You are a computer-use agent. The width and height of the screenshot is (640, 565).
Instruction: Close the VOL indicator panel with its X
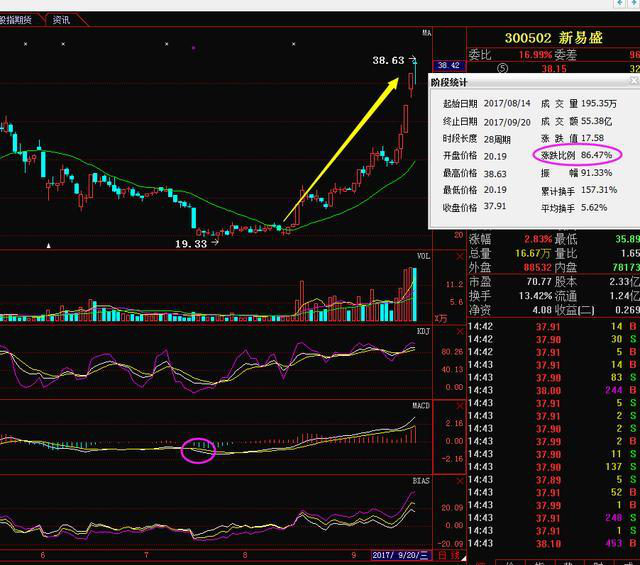click(x=460, y=256)
